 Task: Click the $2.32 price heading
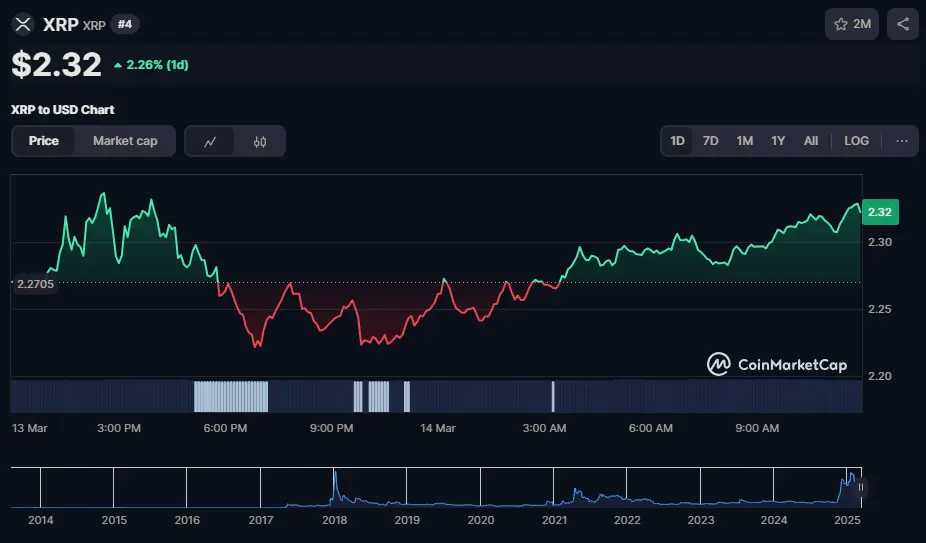(57, 64)
